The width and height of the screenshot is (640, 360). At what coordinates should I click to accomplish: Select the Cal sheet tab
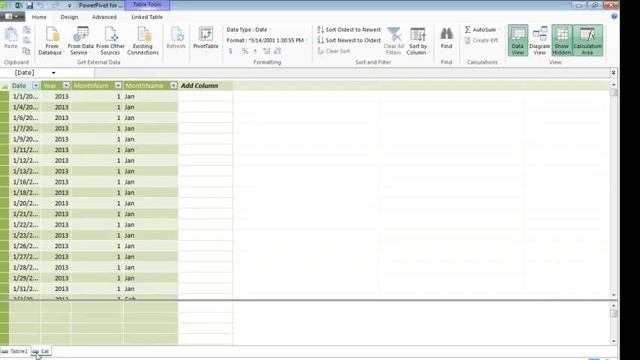click(41, 351)
